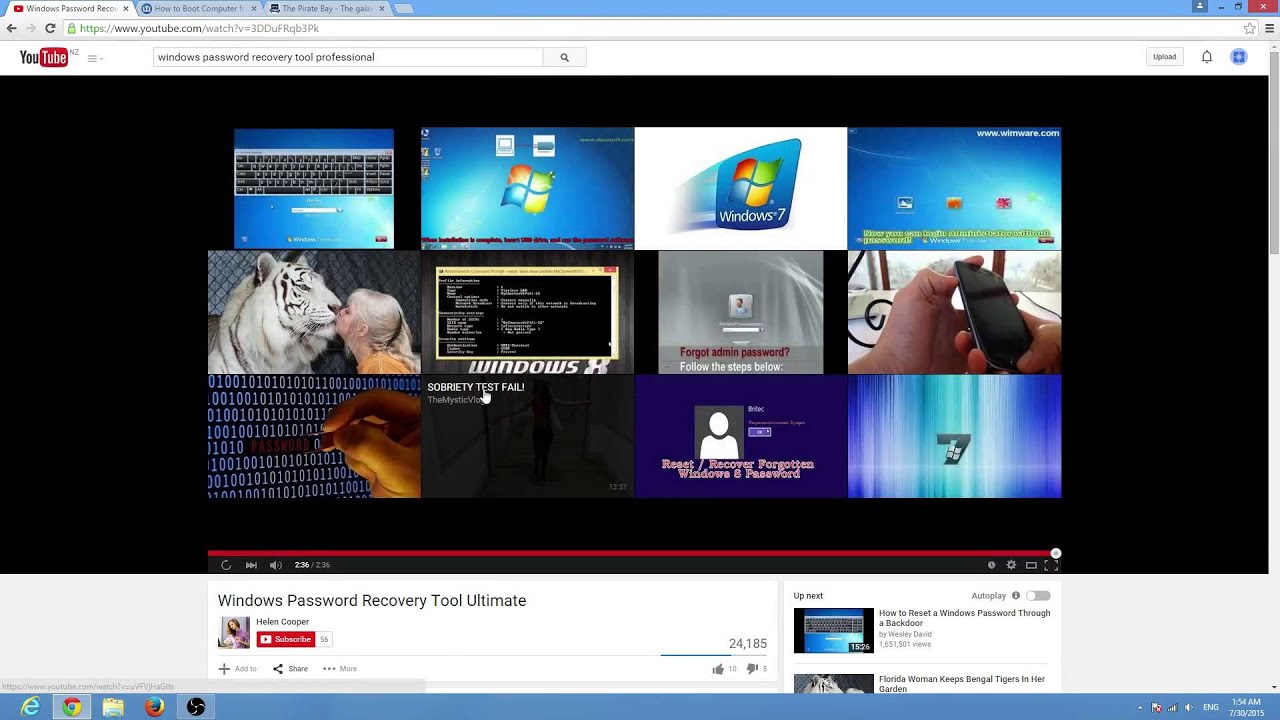
Task: Focus the YouTube search box
Action: [348, 57]
